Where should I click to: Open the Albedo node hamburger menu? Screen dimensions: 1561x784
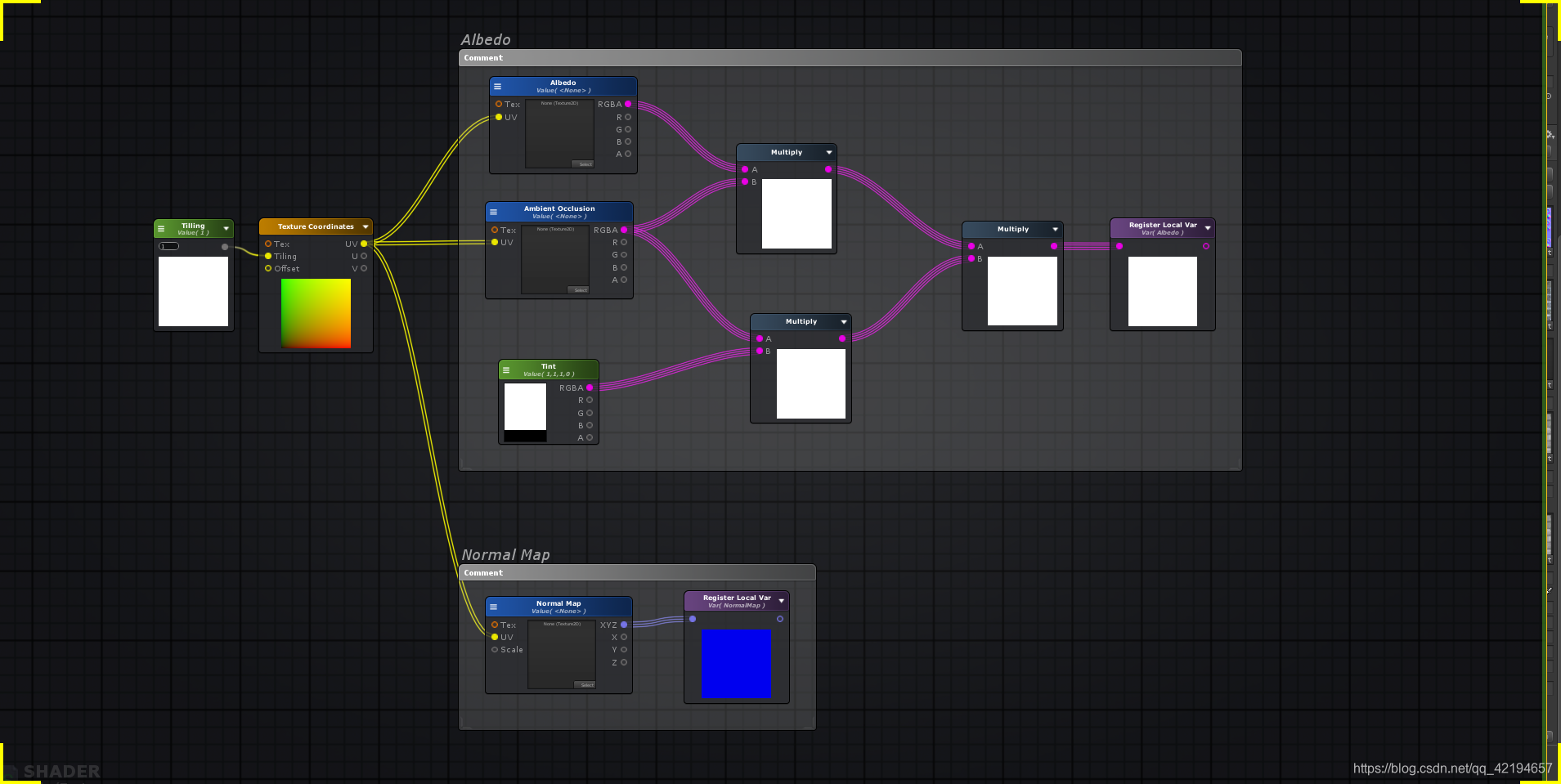(497, 87)
